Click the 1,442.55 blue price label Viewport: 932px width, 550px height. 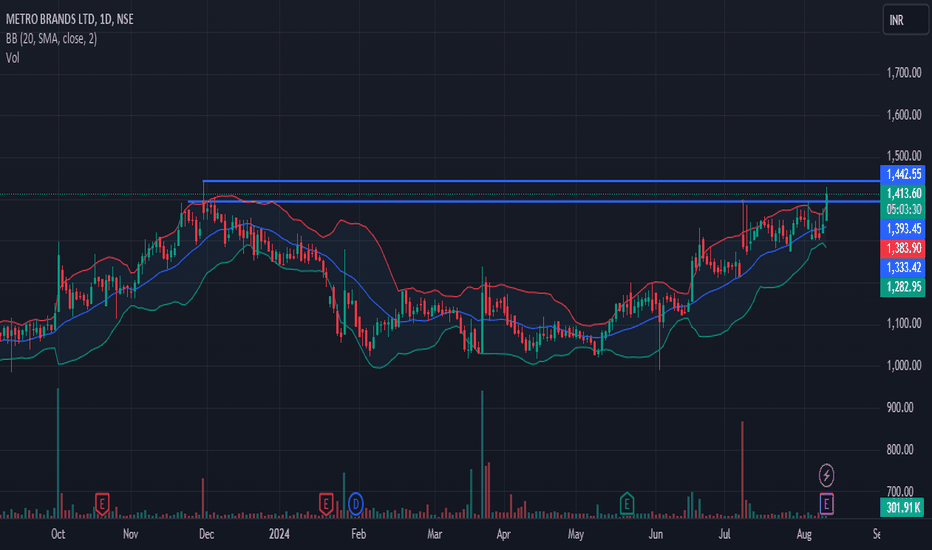pos(903,174)
